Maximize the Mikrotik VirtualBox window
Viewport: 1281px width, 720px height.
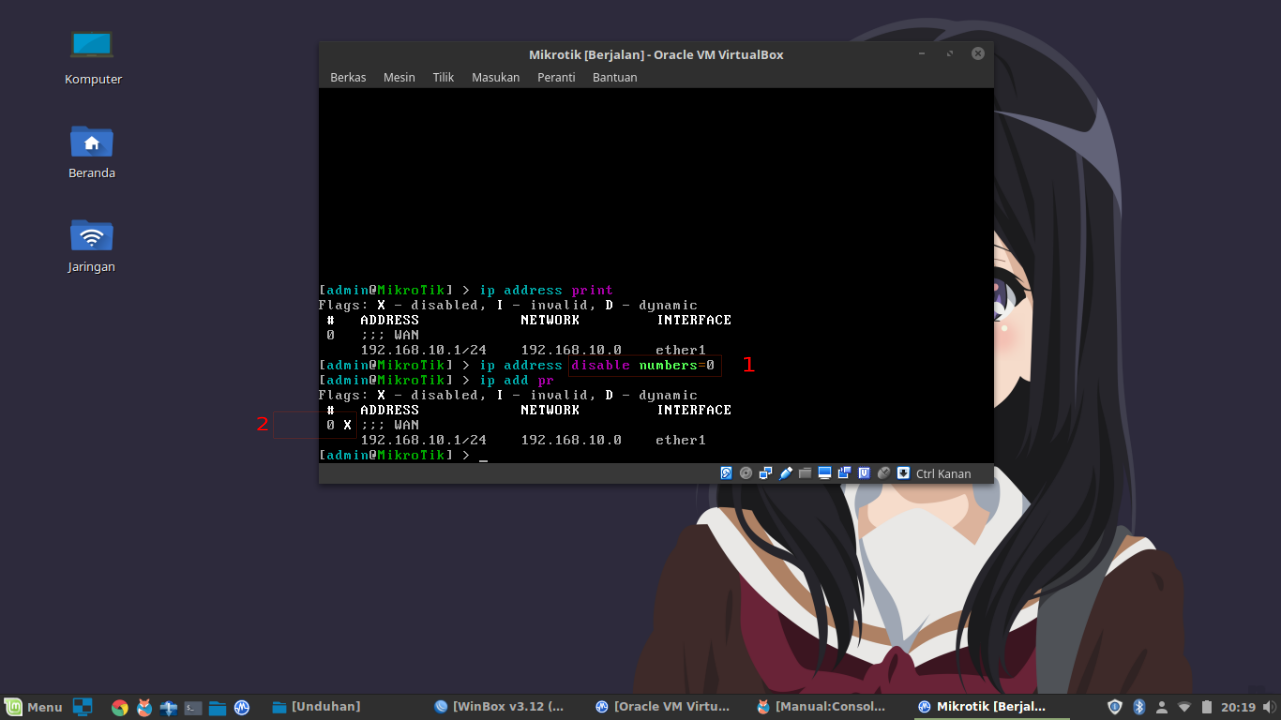click(950, 54)
